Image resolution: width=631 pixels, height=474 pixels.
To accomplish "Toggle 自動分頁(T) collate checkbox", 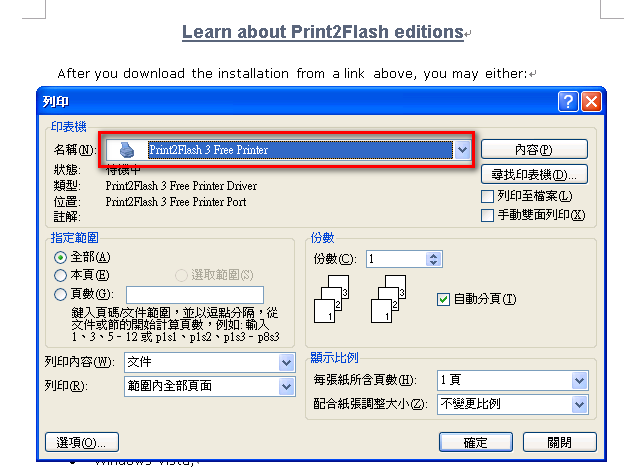I will [x=443, y=300].
